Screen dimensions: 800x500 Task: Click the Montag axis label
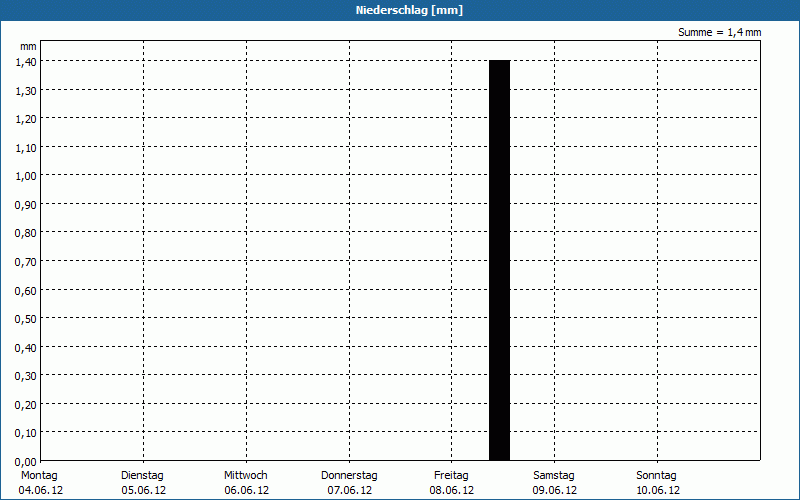tap(39, 475)
